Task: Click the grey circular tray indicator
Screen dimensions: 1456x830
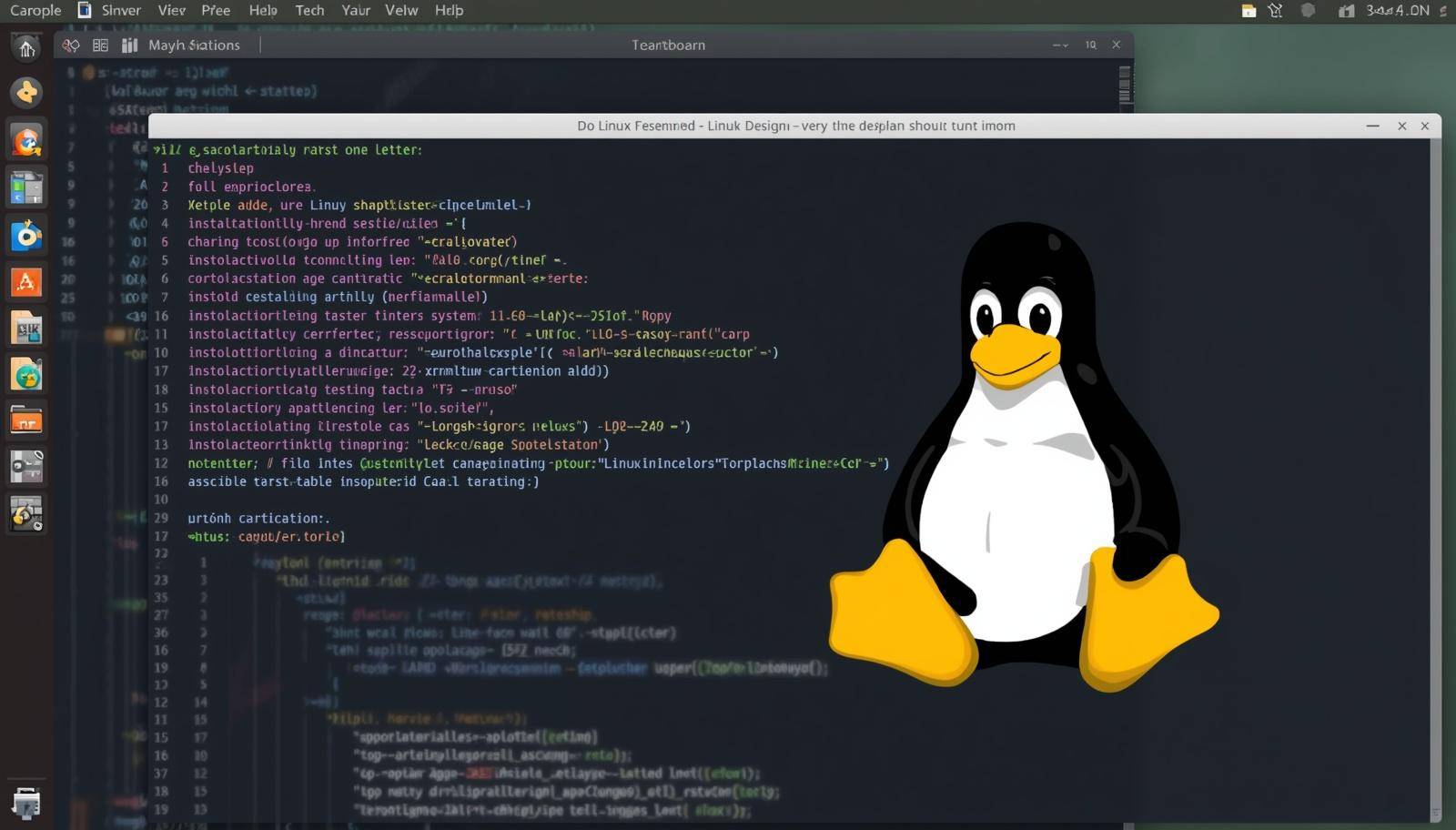Action: click(1308, 11)
